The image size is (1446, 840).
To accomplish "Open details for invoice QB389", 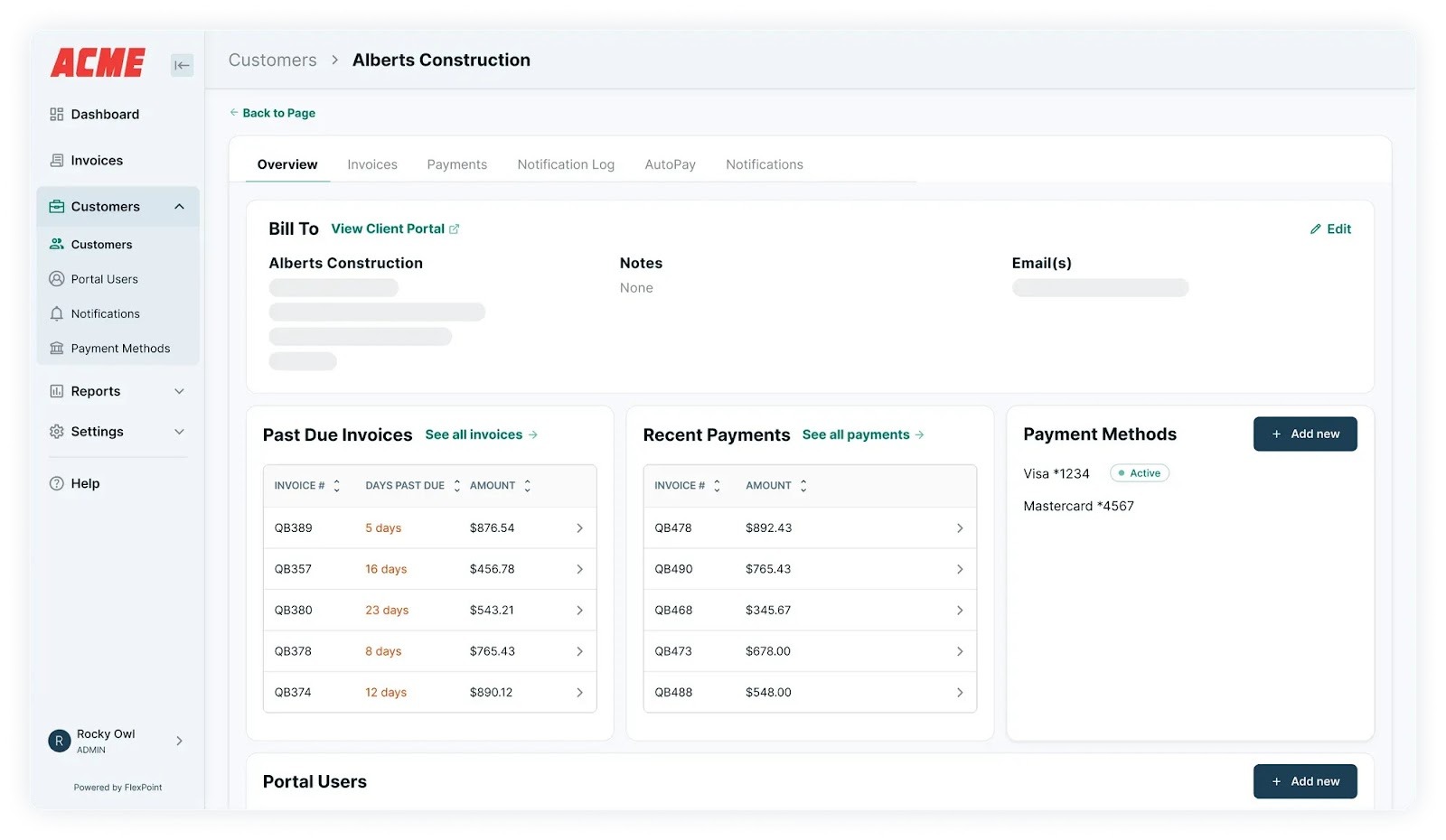I will 579,527.
